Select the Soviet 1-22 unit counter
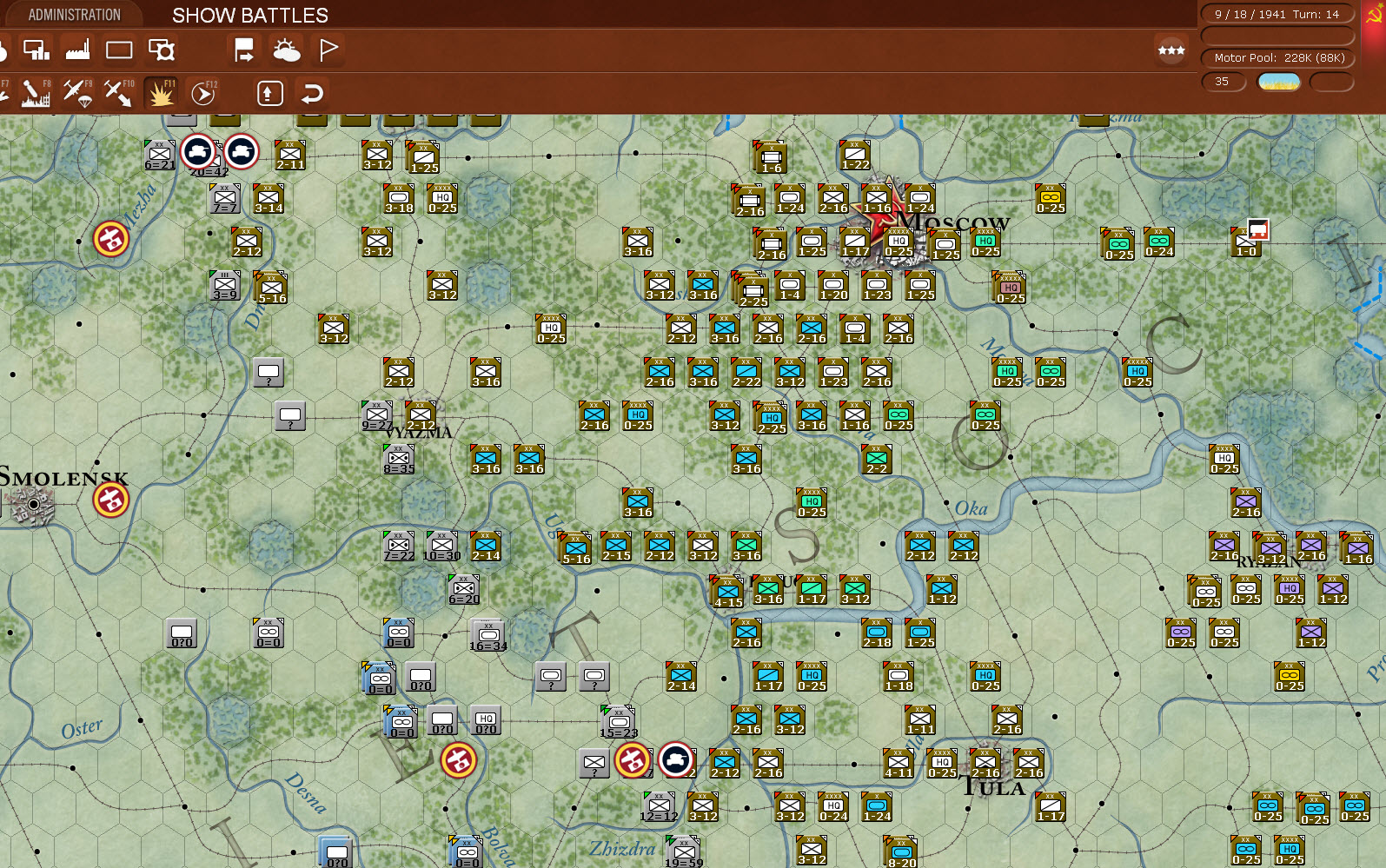 click(x=855, y=156)
